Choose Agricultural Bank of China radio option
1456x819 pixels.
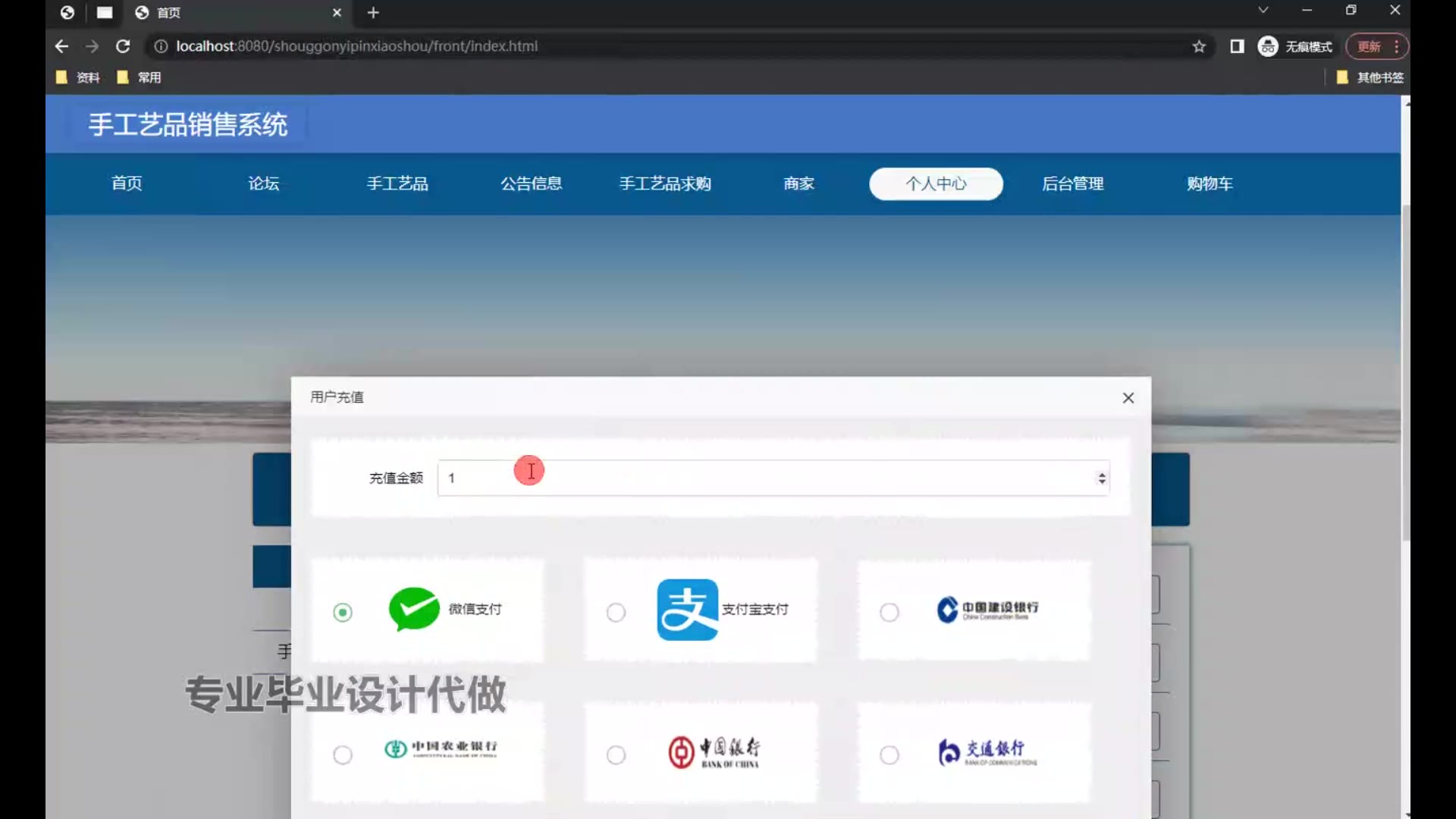343,755
